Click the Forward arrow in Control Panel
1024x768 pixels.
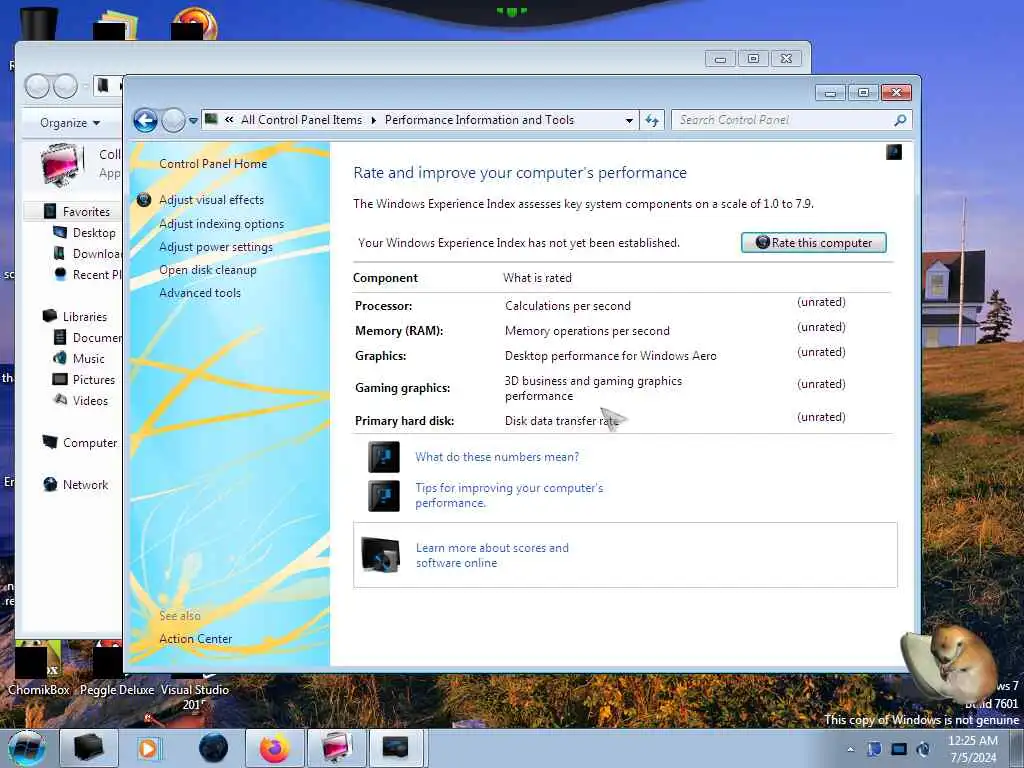[173, 120]
